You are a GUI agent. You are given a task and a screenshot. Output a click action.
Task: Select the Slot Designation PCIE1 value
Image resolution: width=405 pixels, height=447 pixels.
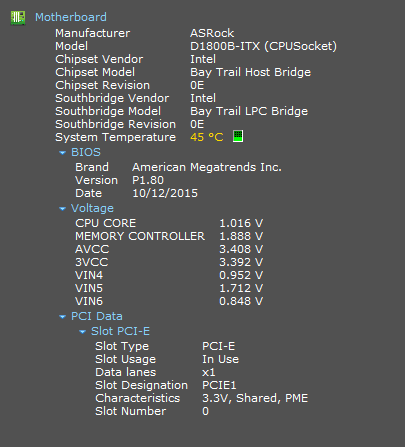pos(219,385)
